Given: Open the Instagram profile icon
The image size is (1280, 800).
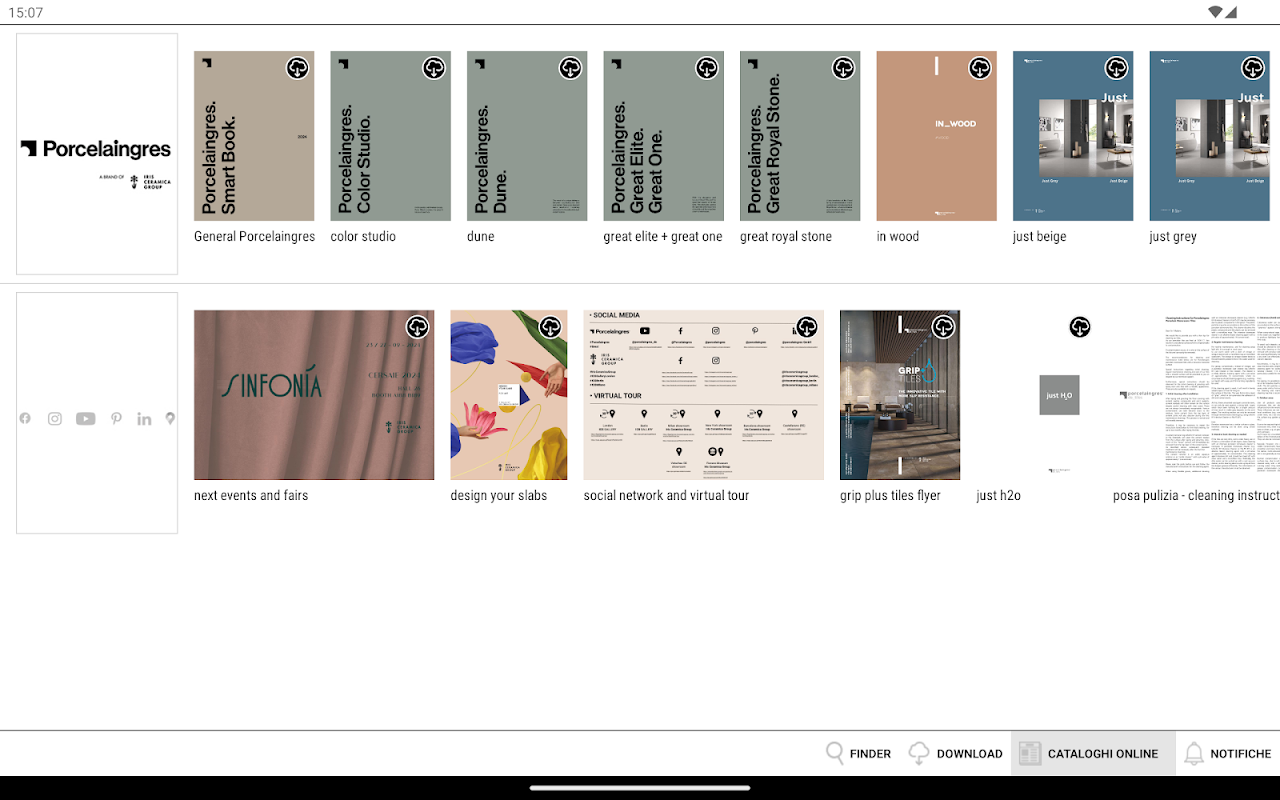Looking at the screenshot, I should click(x=55, y=419).
